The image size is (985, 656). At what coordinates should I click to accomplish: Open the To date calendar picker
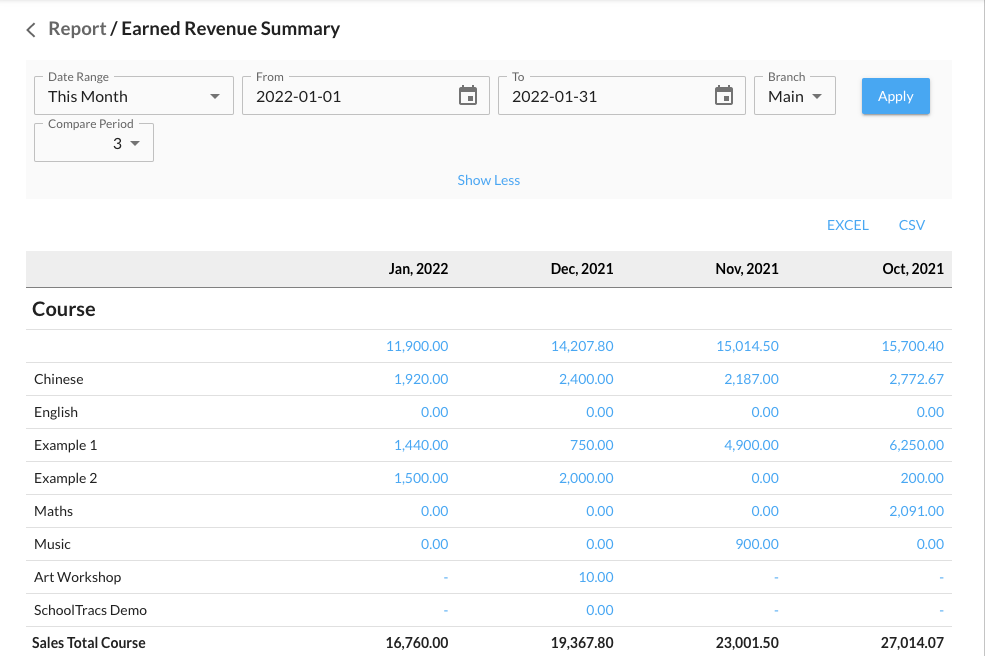click(x=723, y=96)
